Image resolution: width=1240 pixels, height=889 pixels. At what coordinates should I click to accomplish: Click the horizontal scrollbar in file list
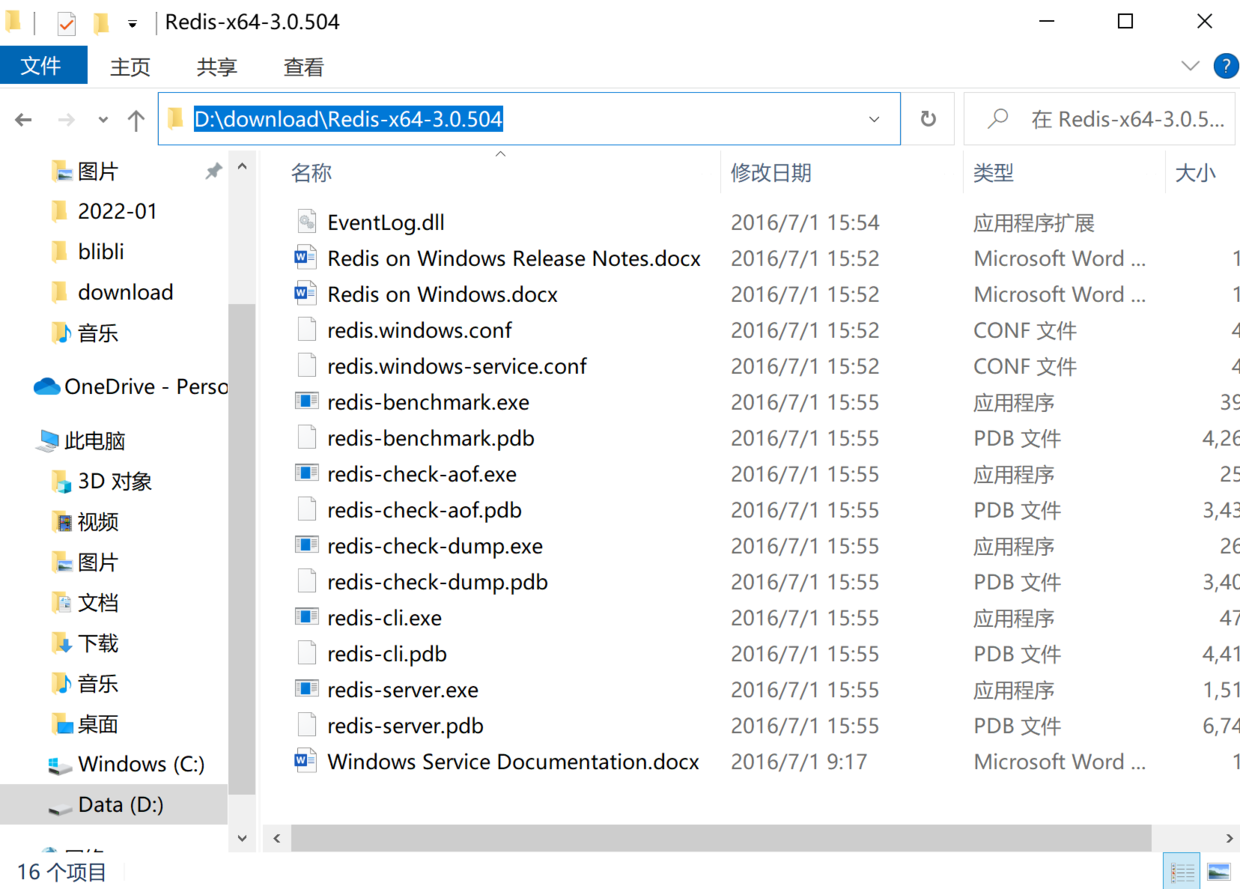(720, 838)
